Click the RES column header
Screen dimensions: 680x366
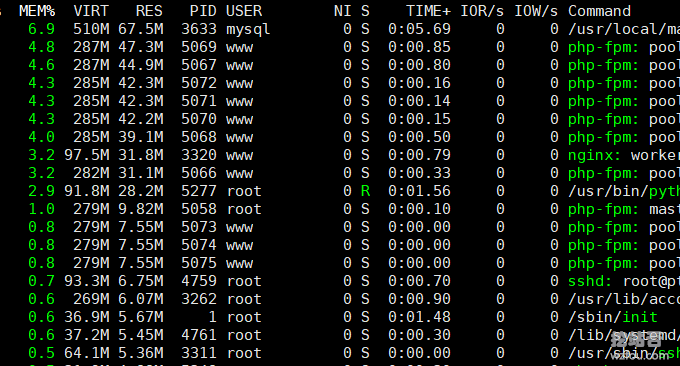149,11
